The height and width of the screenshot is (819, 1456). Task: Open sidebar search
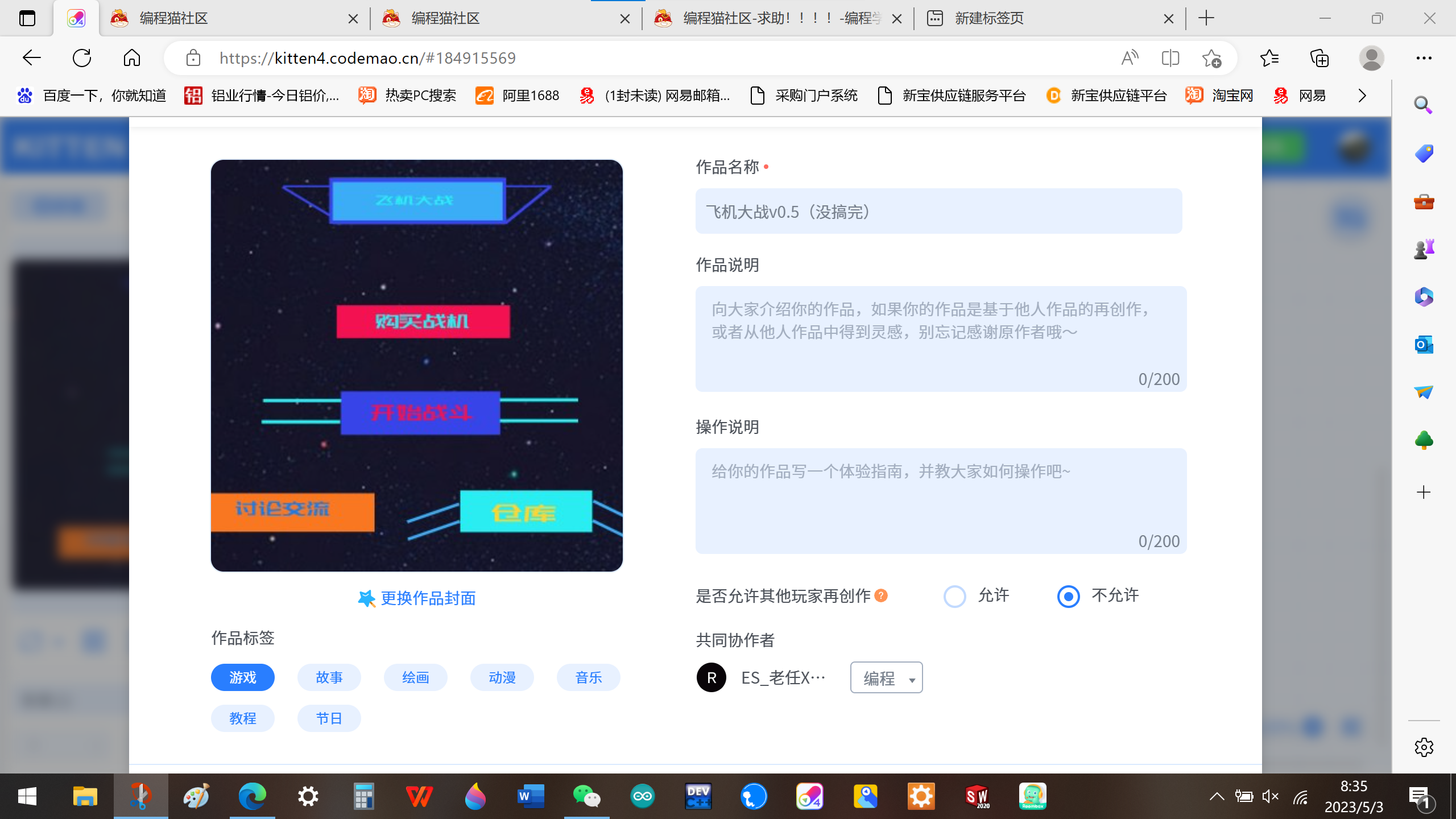coord(1424,105)
